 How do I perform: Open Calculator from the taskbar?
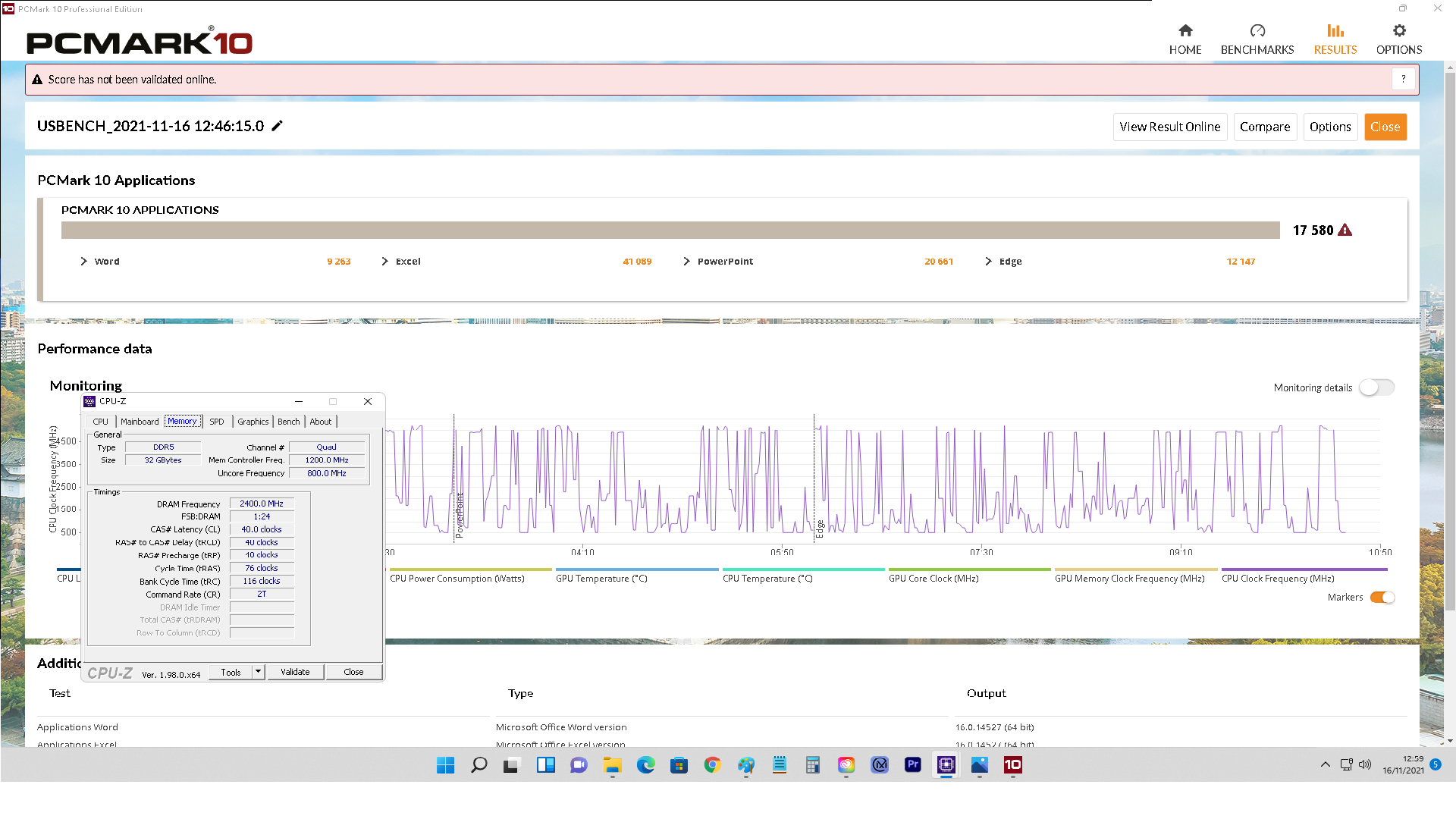pos(812,765)
